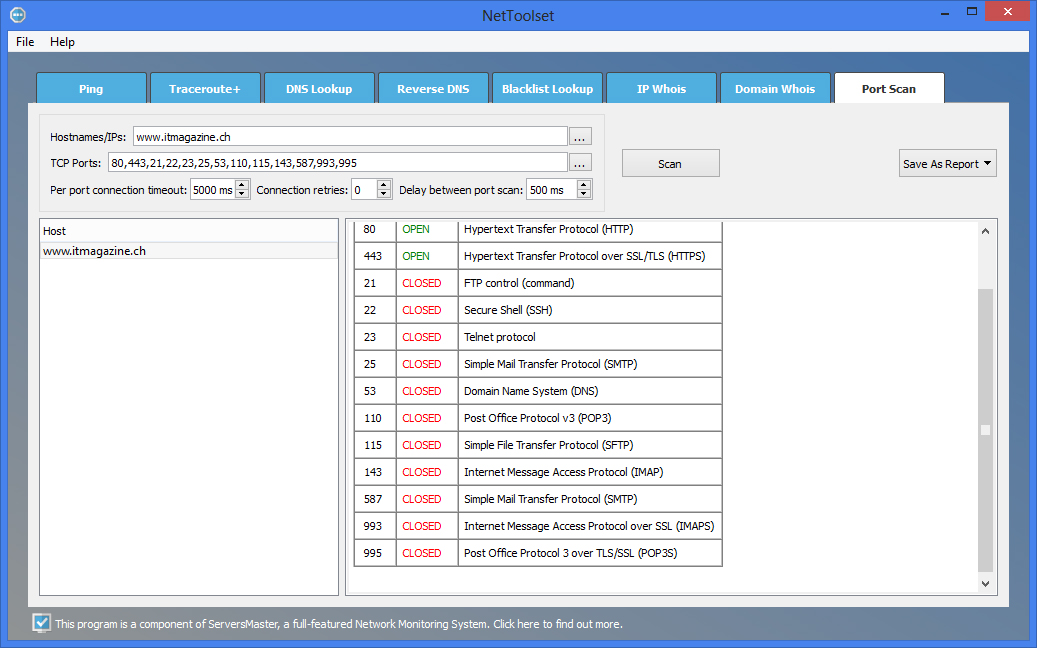
Task: Select the Blacklist Lookup tab
Action: [548, 89]
